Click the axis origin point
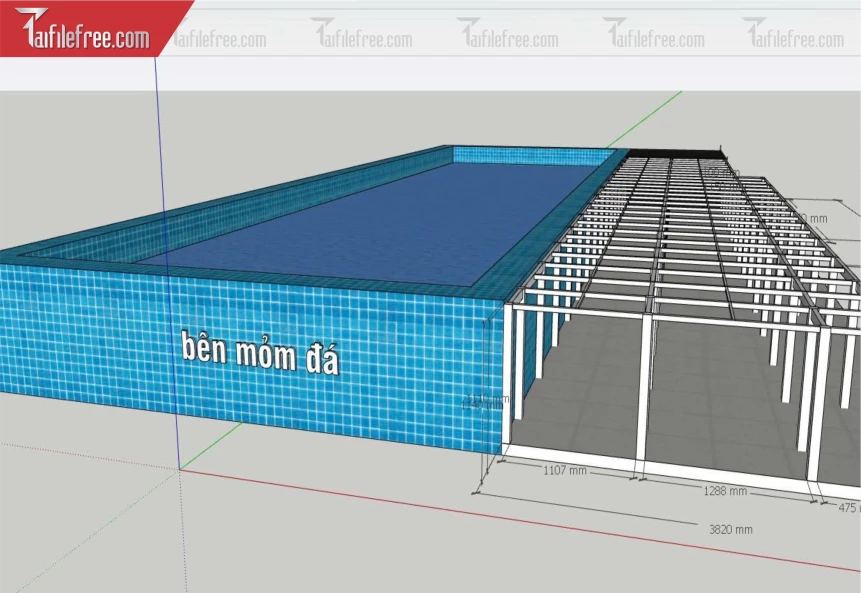 click(x=180, y=467)
